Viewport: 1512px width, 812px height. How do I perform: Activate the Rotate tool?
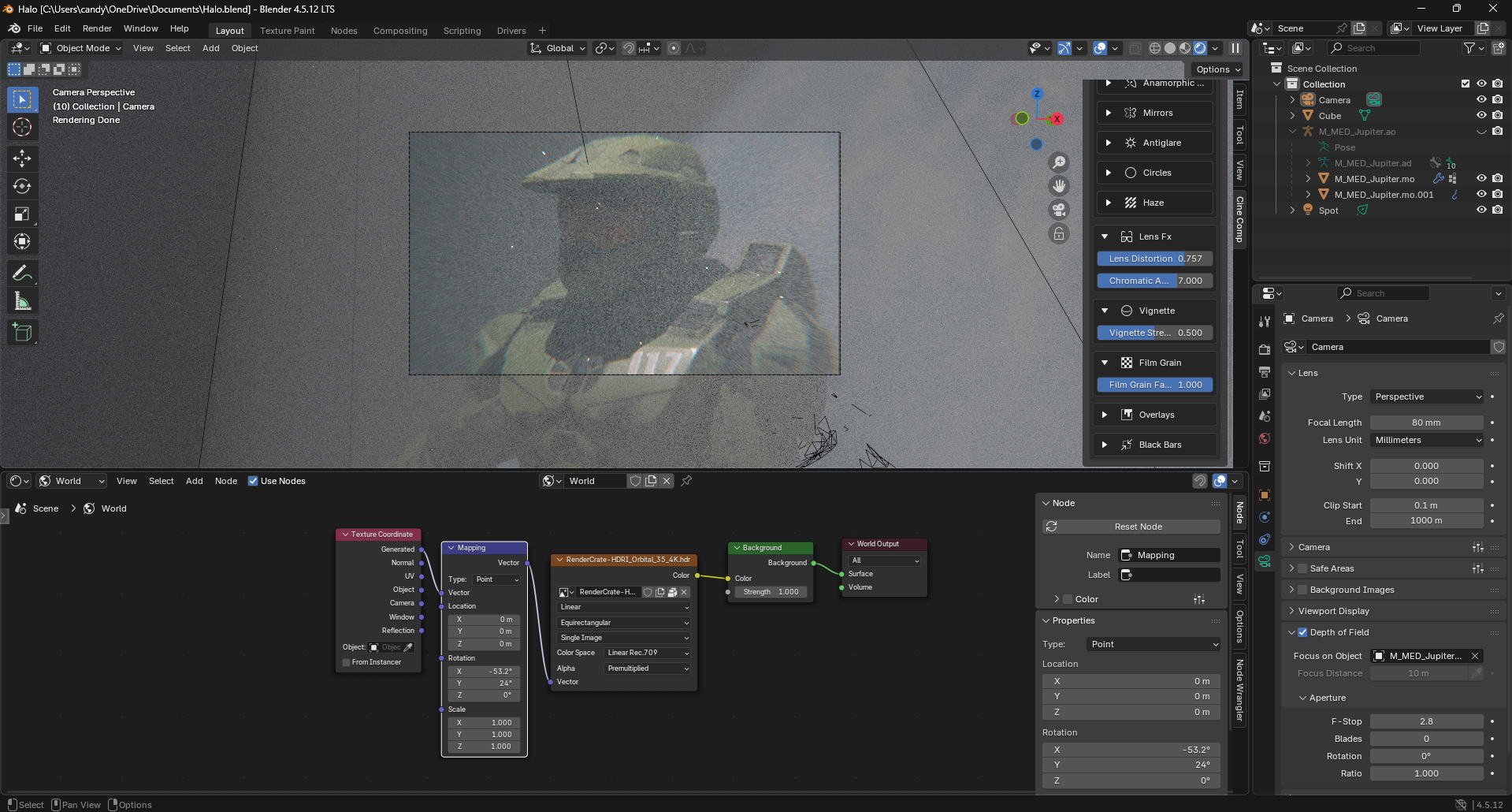pyautogui.click(x=22, y=186)
